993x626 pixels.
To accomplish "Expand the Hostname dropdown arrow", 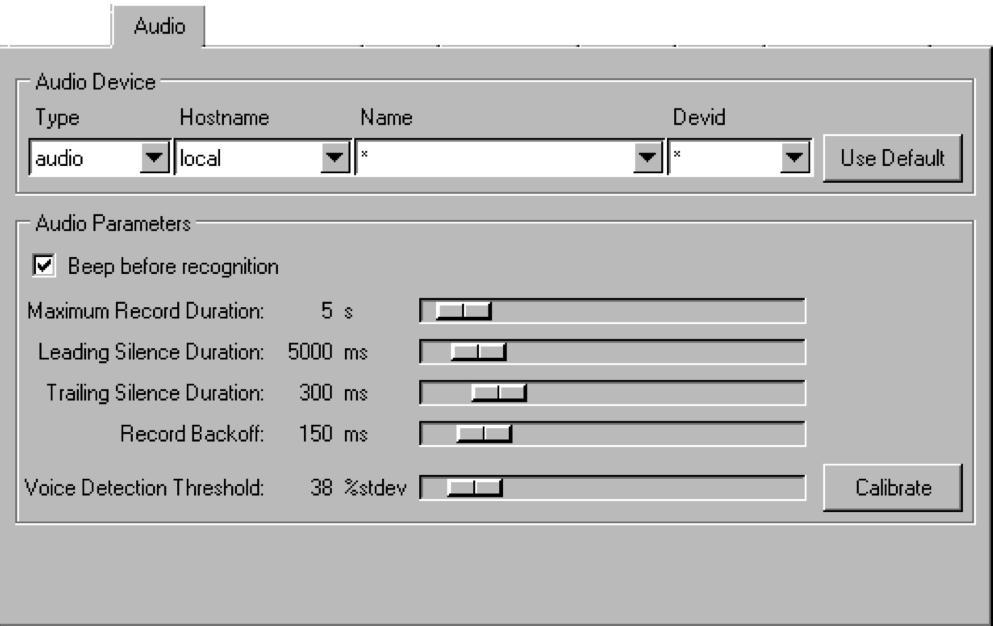I will (334, 157).
